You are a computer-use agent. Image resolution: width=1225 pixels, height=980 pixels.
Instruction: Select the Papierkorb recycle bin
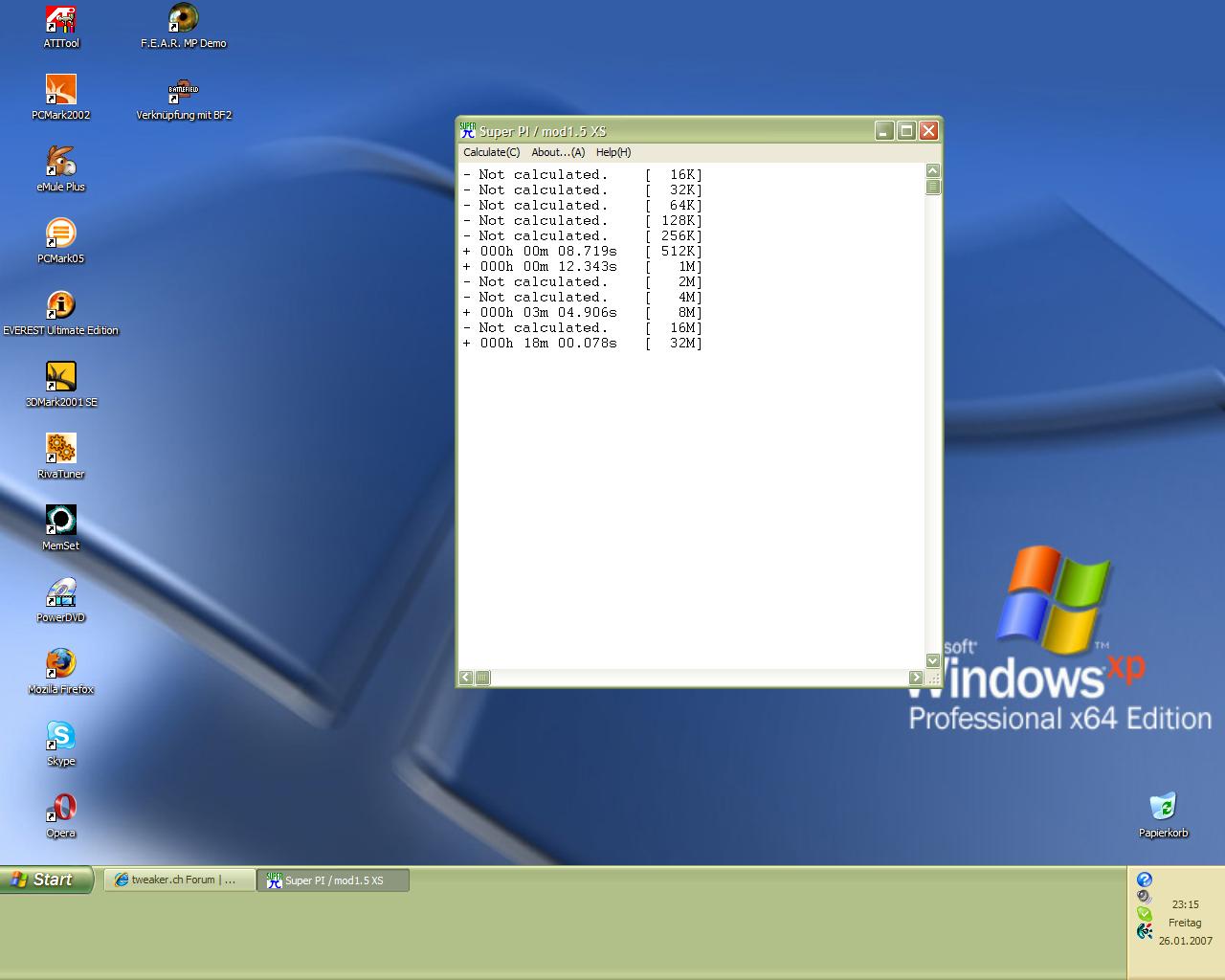tap(1163, 809)
